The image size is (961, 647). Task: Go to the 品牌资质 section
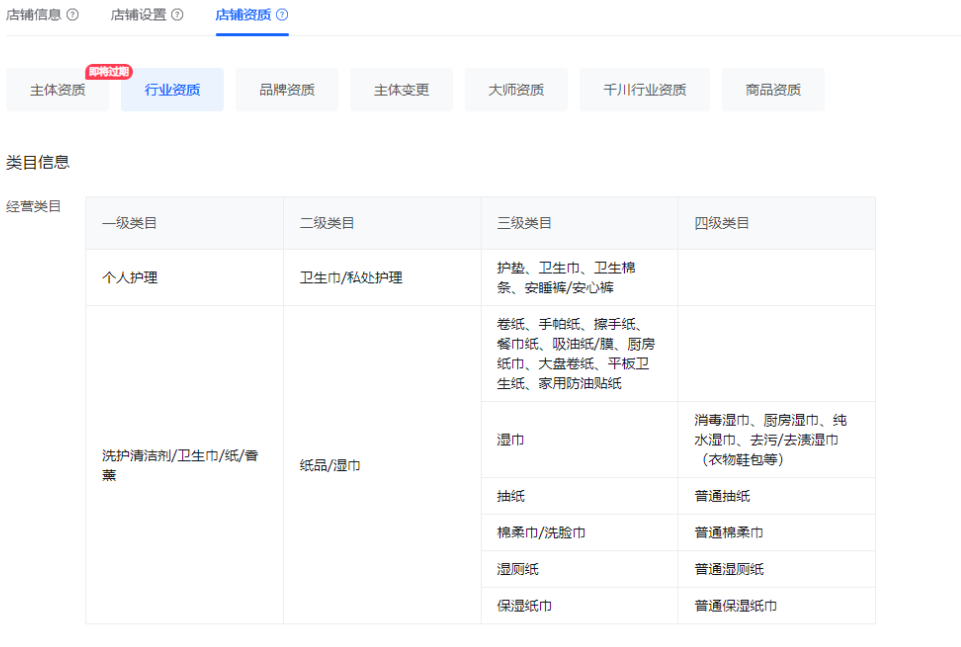pos(287,90)
